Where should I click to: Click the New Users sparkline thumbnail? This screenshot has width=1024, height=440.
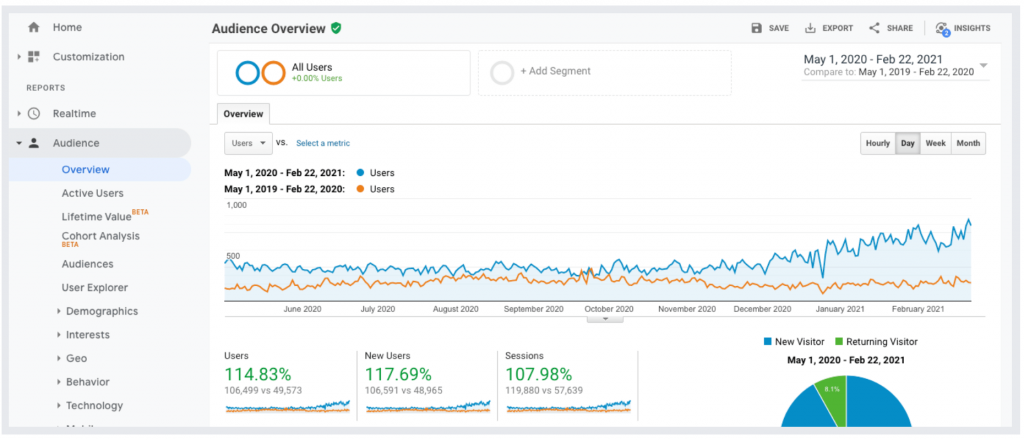tap(427, 407)
